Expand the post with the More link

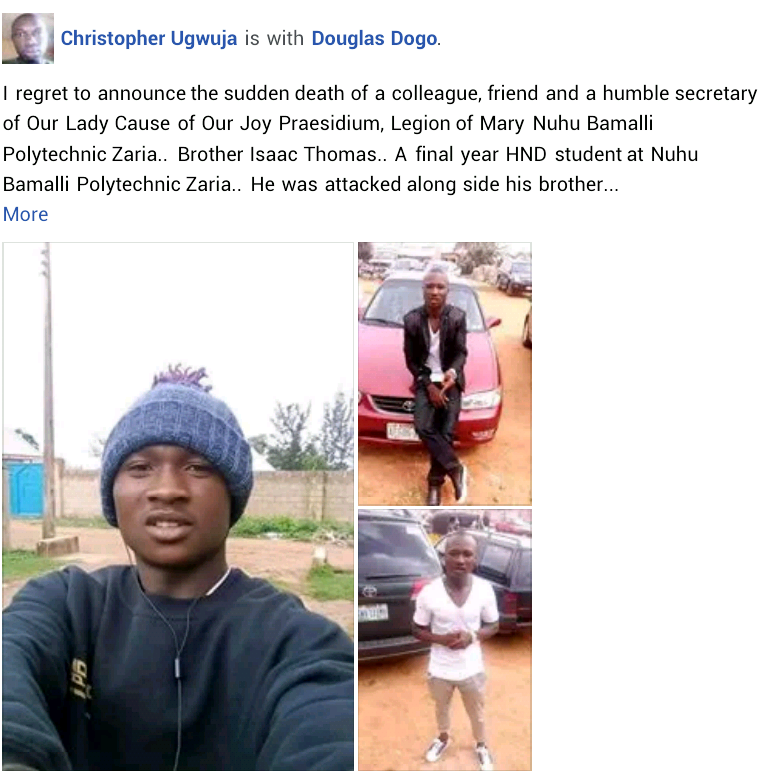(26, 214)
